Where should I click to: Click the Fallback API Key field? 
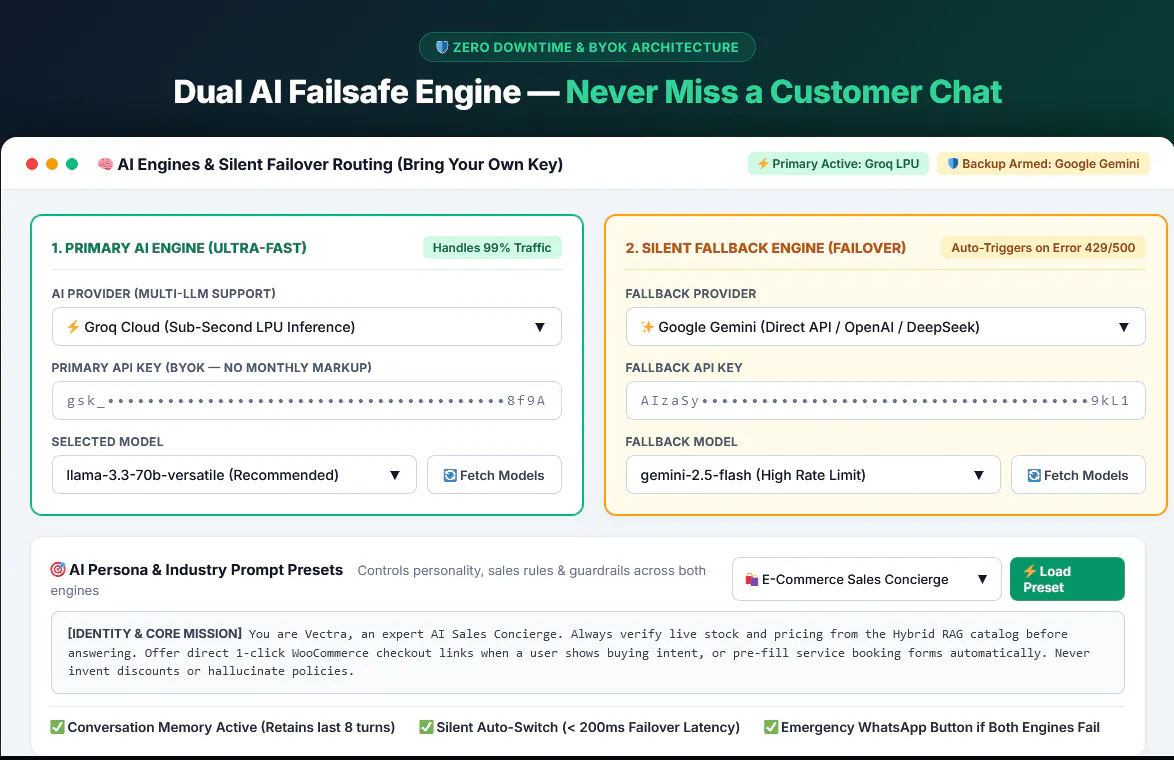886,401
